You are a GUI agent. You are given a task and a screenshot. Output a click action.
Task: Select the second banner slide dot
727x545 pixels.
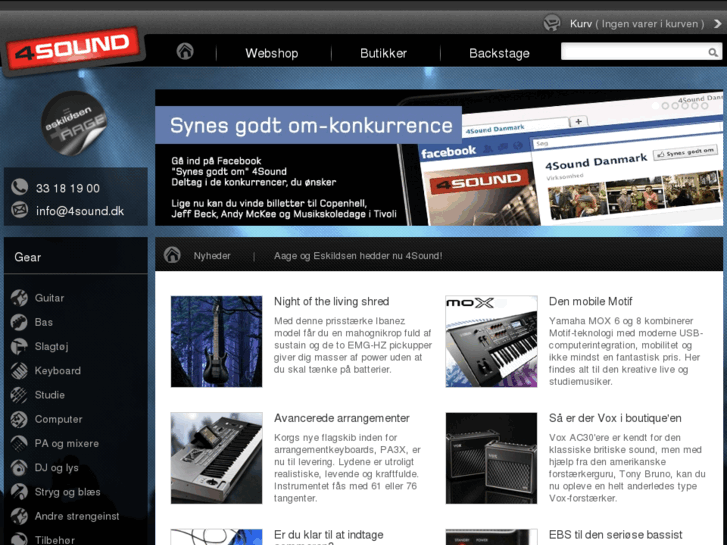665,106
